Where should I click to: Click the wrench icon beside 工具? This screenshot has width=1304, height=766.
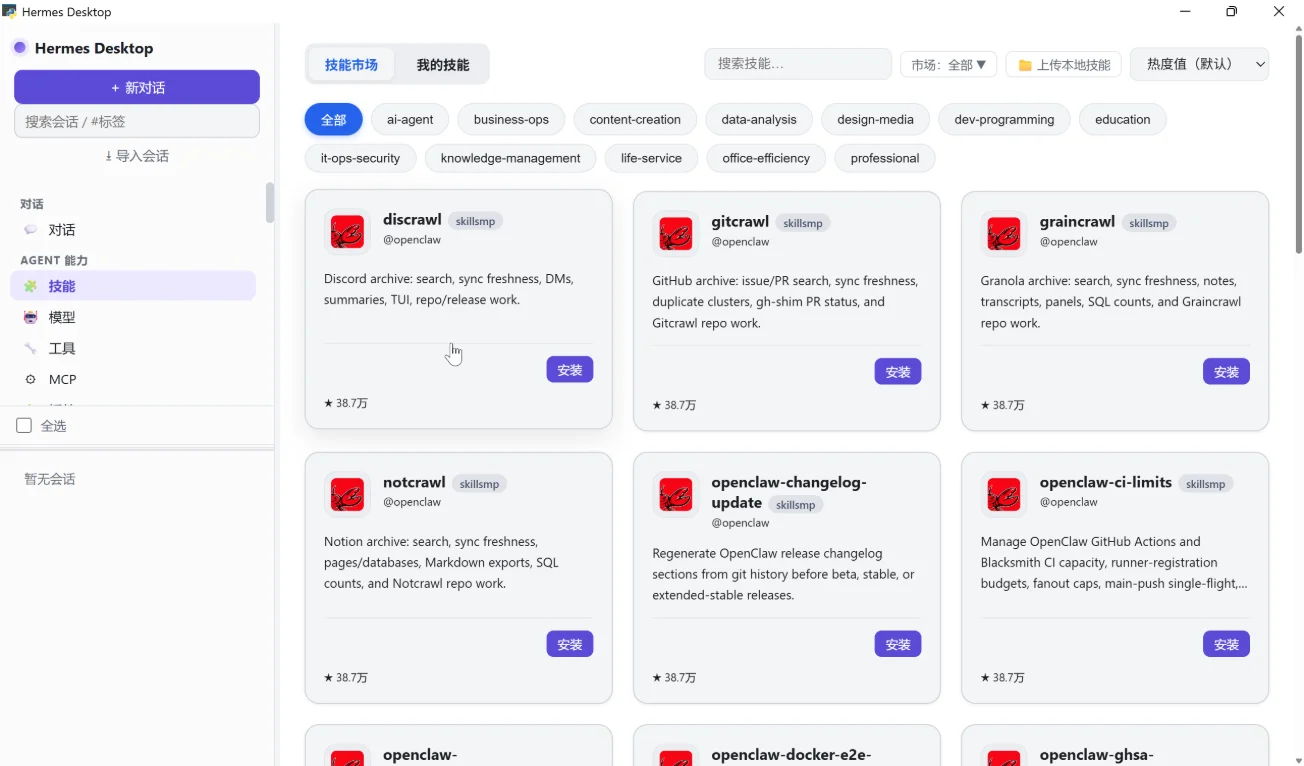[30, 348]
